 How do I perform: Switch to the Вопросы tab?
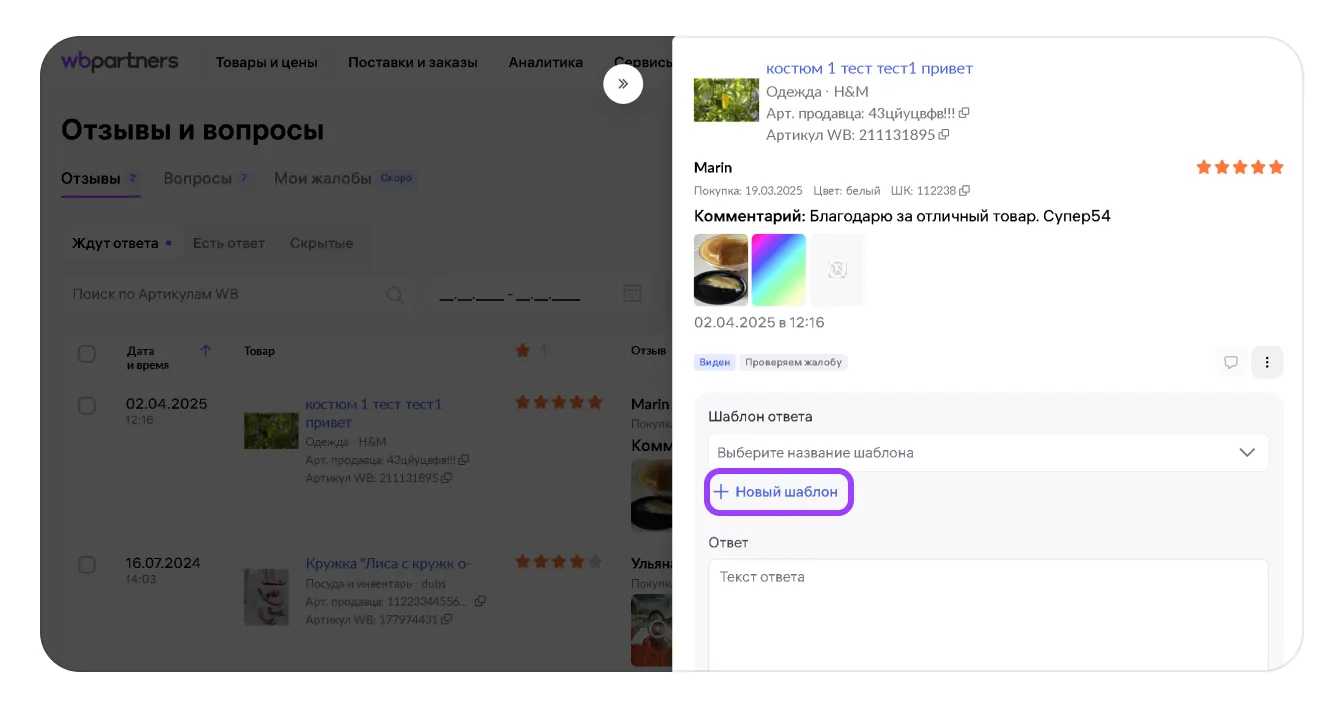198,178
